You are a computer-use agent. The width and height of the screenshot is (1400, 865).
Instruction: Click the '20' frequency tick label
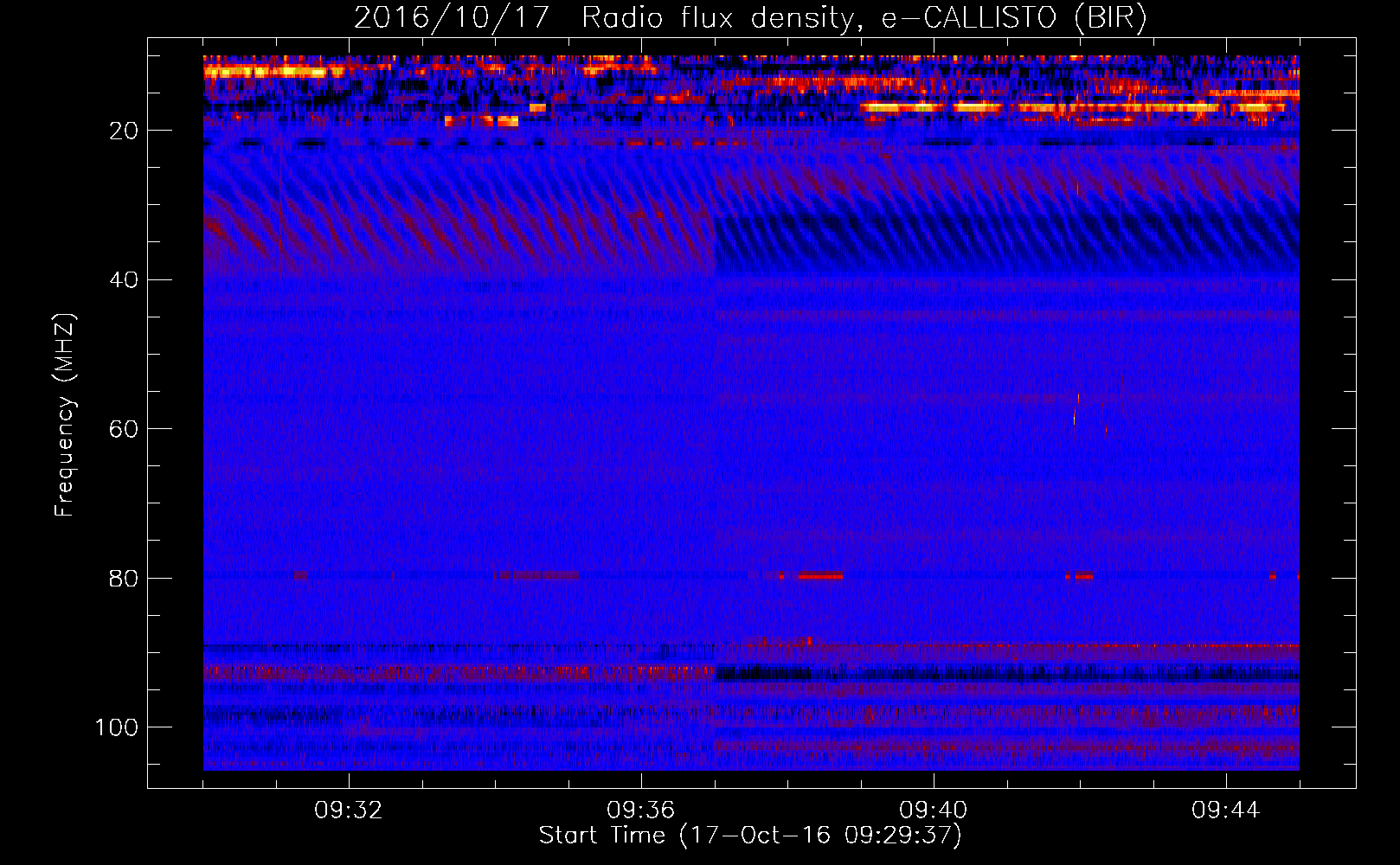click(x=124, y=131)
